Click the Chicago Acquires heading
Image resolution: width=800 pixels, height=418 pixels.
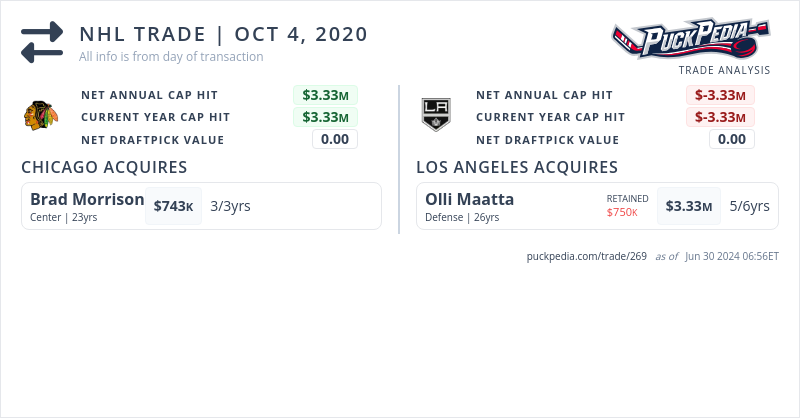click(104, 167)
